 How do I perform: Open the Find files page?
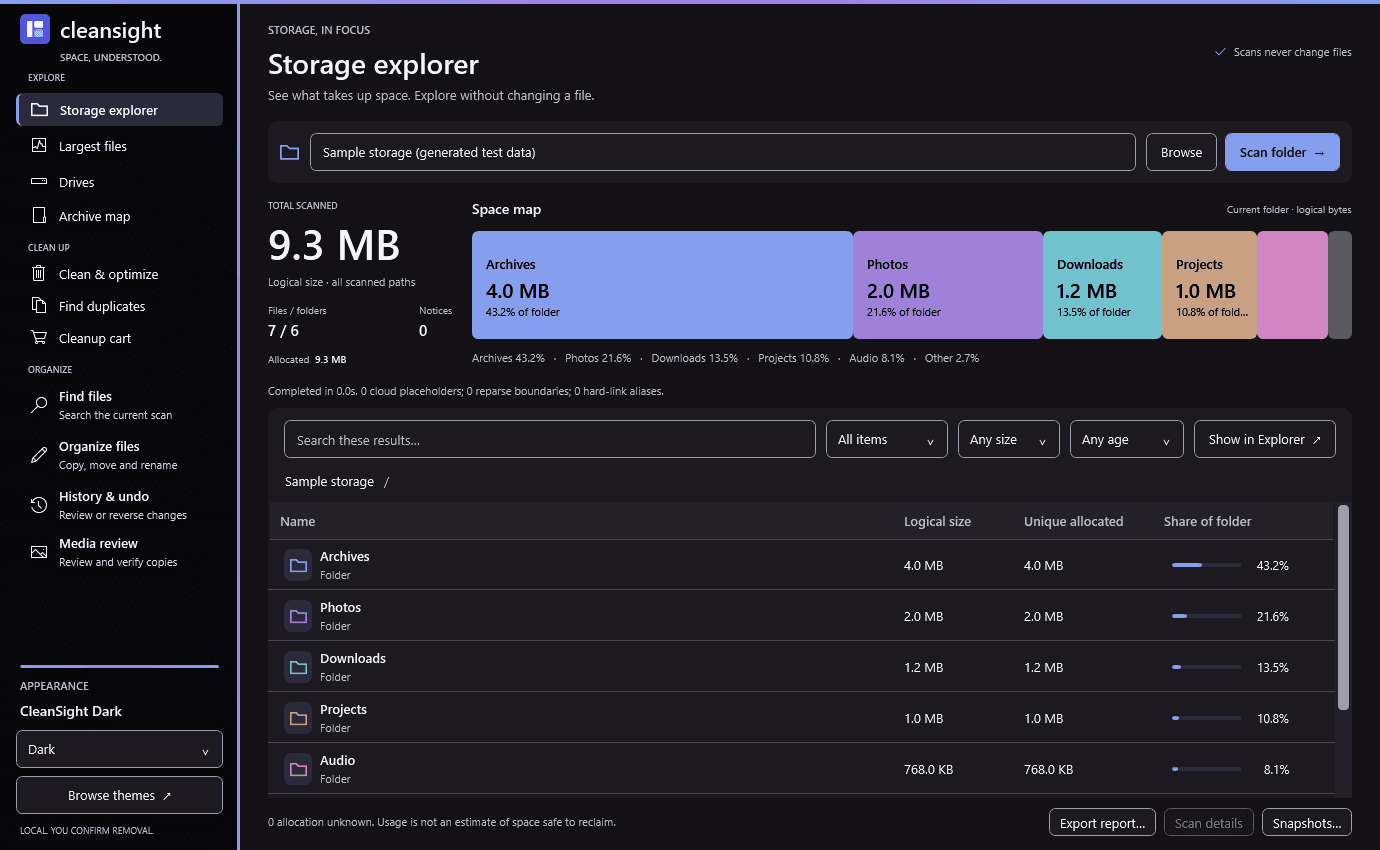[119, 405]
